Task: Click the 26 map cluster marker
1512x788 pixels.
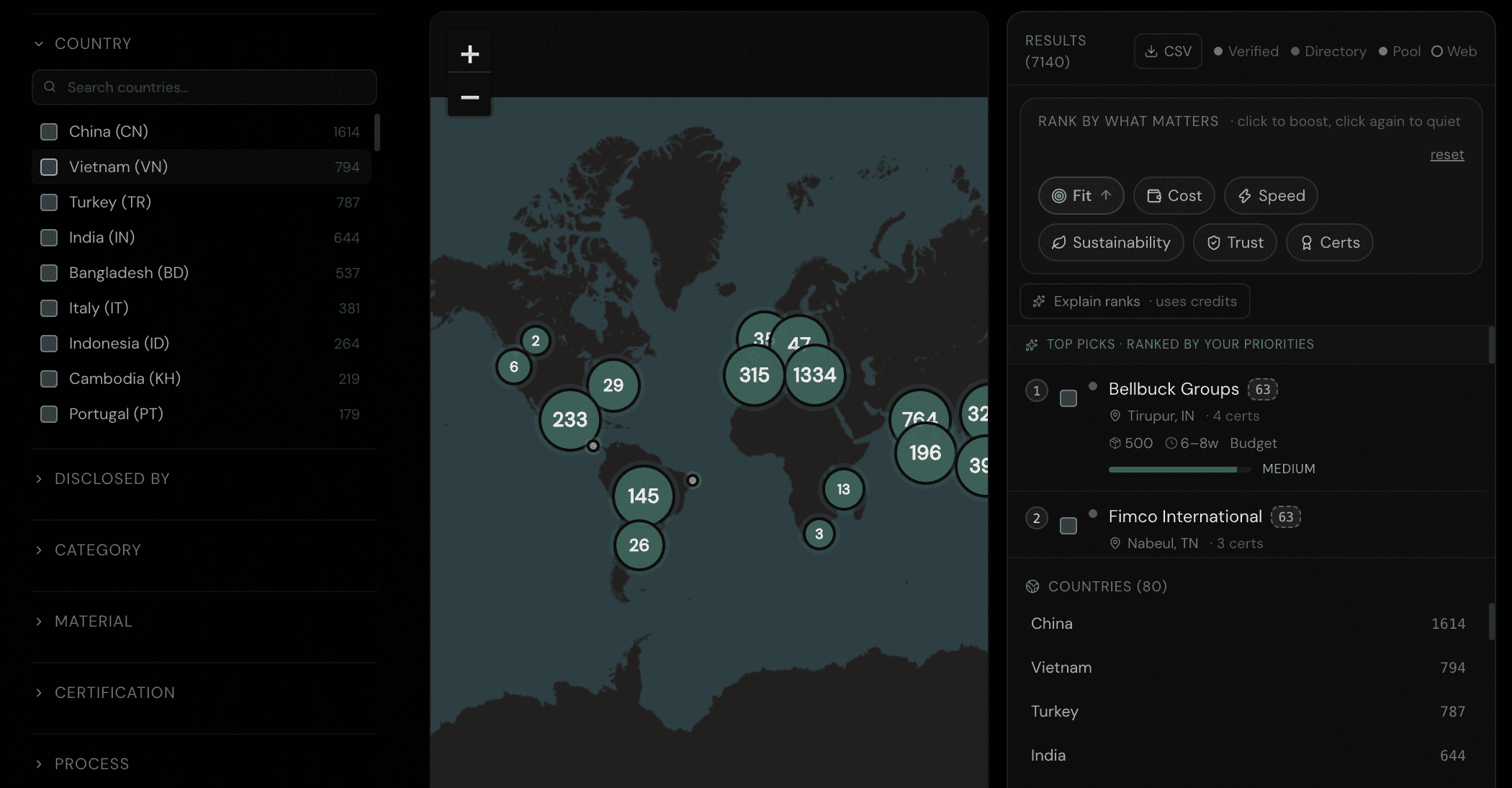Action: pyautogui.click(x=639, y=545)
